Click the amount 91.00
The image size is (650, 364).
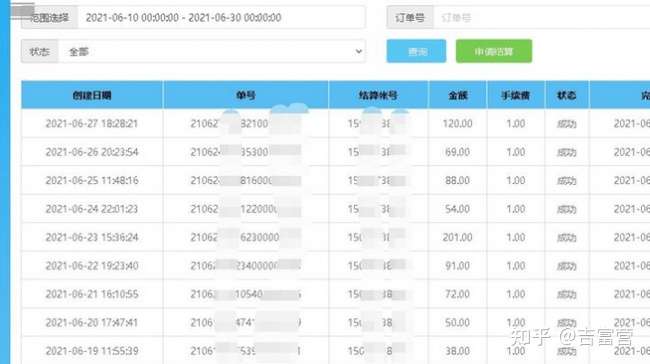click(x=457, y=266)
